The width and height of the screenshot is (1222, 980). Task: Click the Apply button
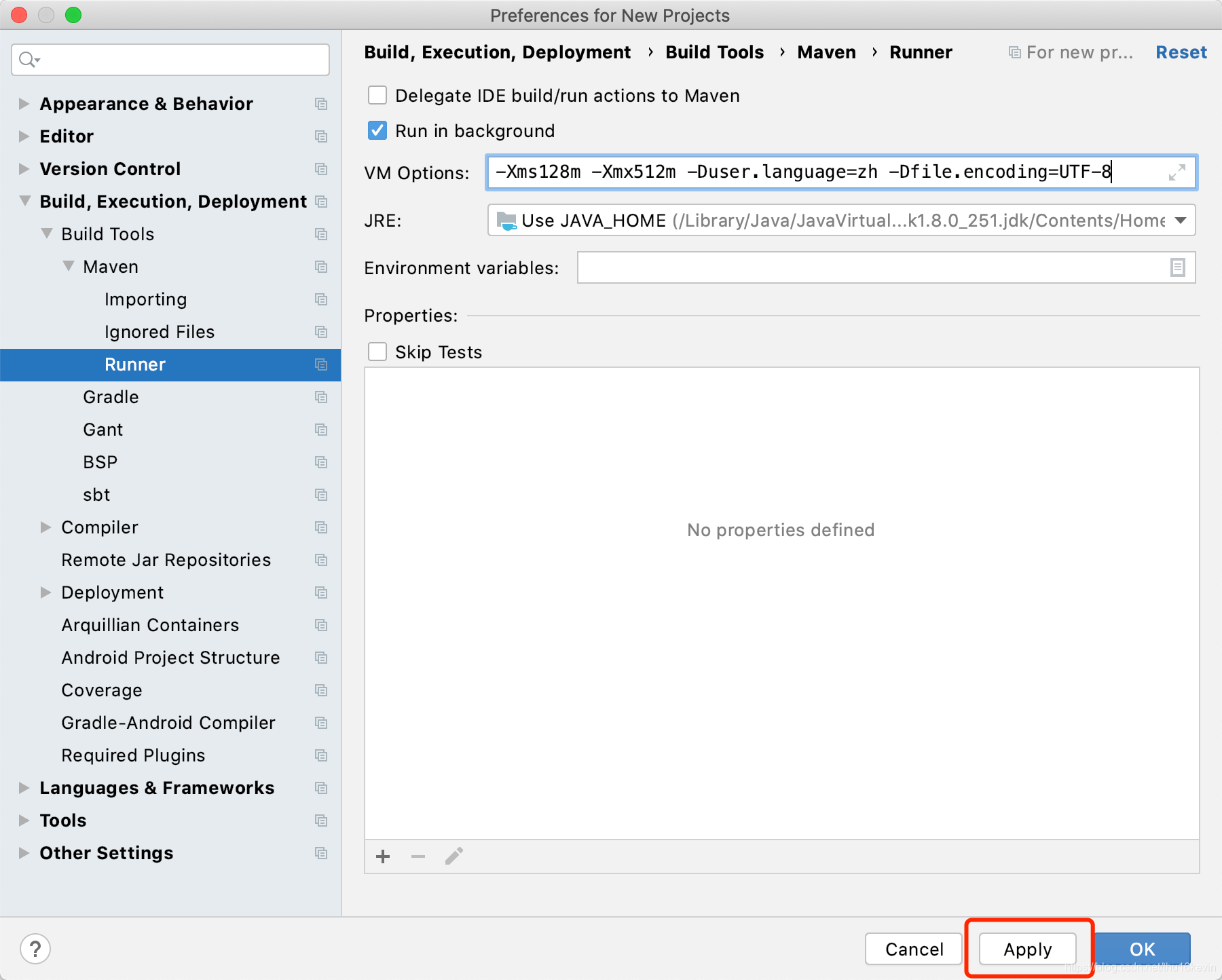point(1028,949)
